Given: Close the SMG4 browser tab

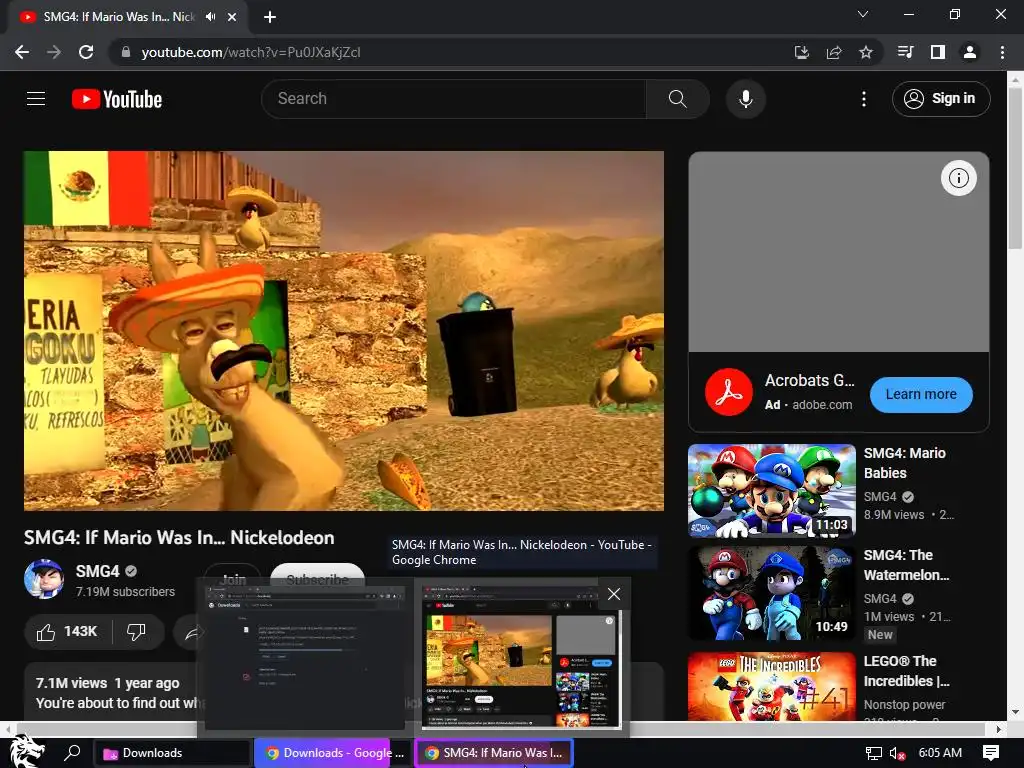Looking at the screenshot, I should coord(232,17).
